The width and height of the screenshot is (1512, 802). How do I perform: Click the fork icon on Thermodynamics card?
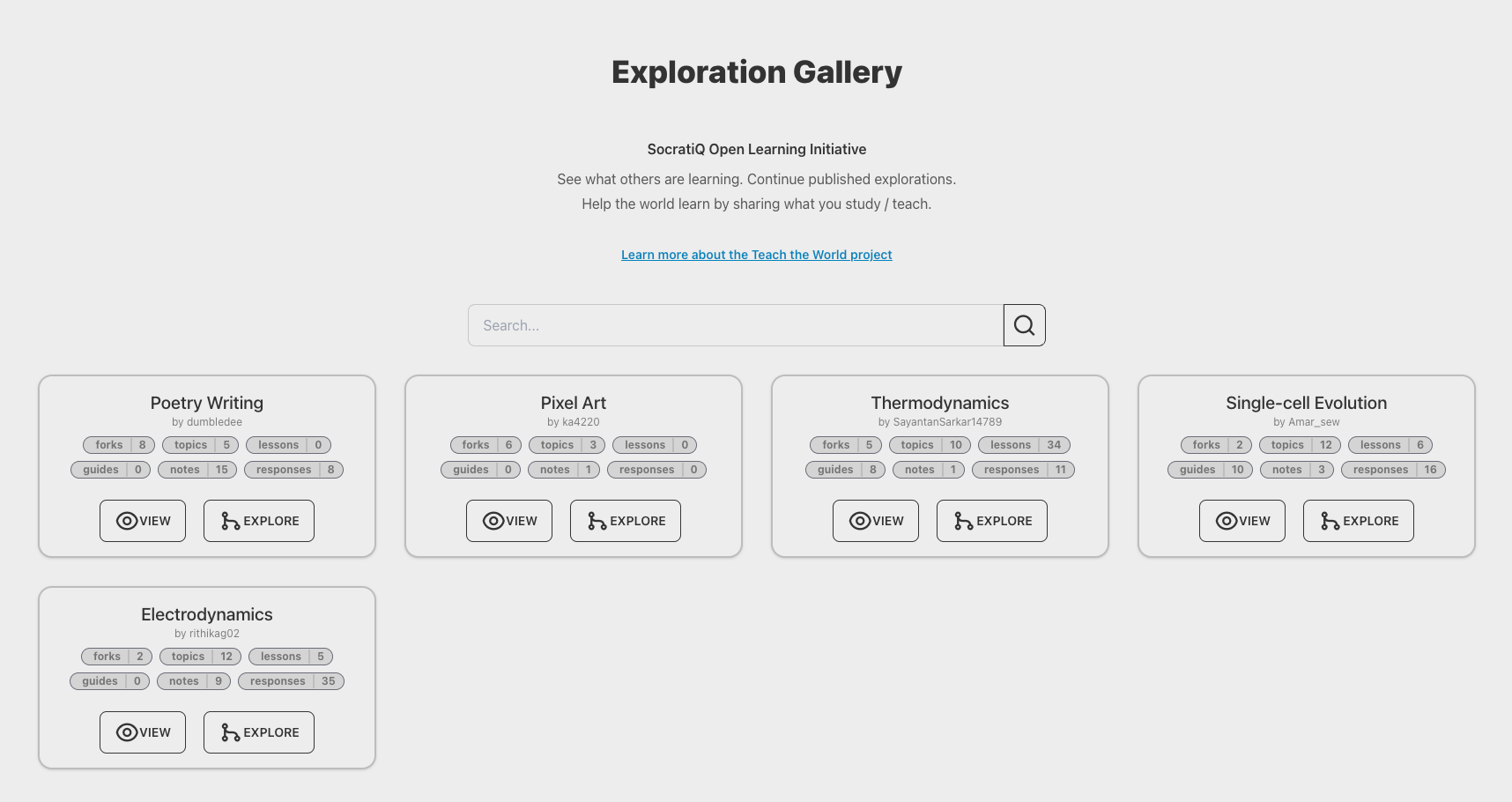[963, 521]
